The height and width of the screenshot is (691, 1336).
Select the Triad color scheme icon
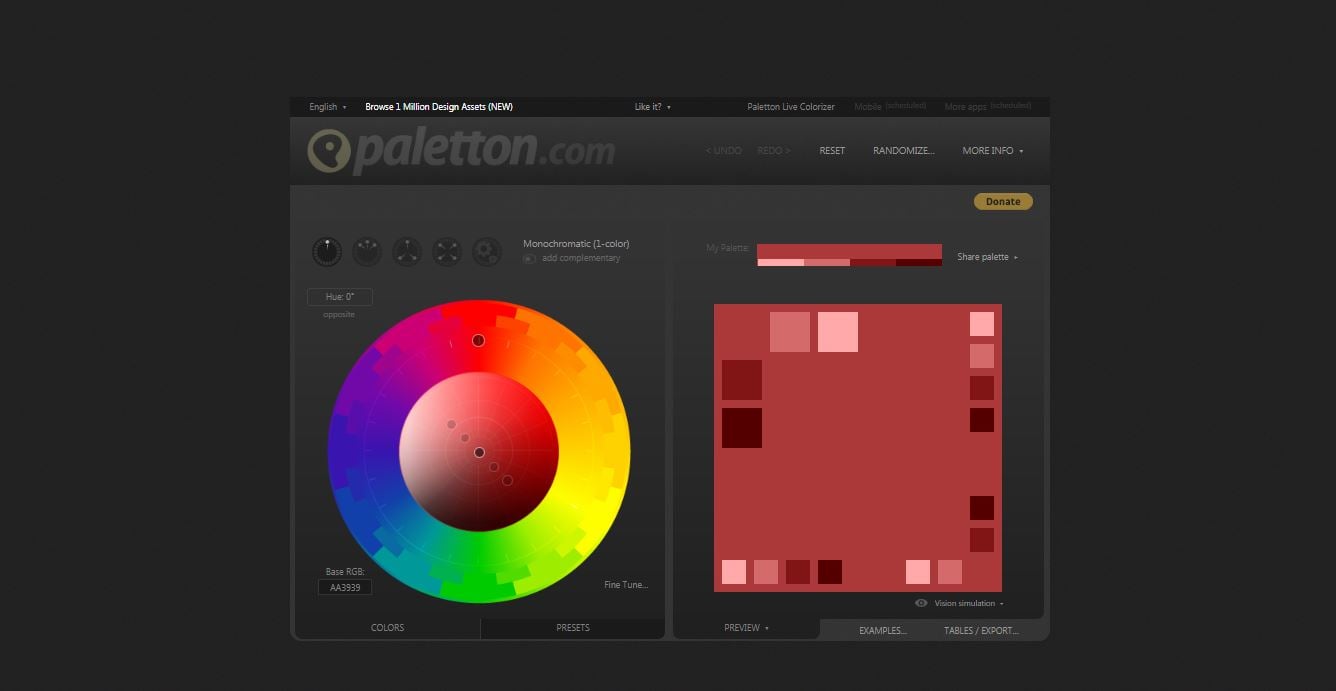tap(407, 251)
